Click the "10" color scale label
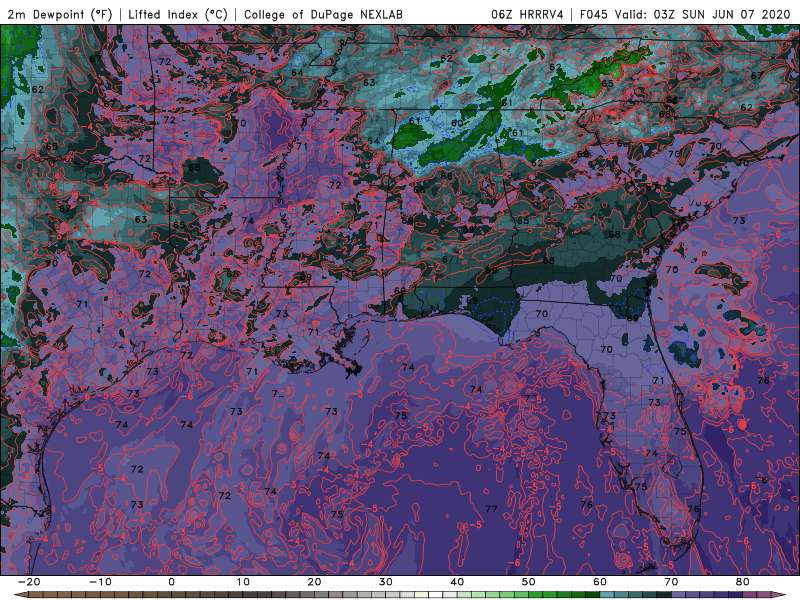 243,582
